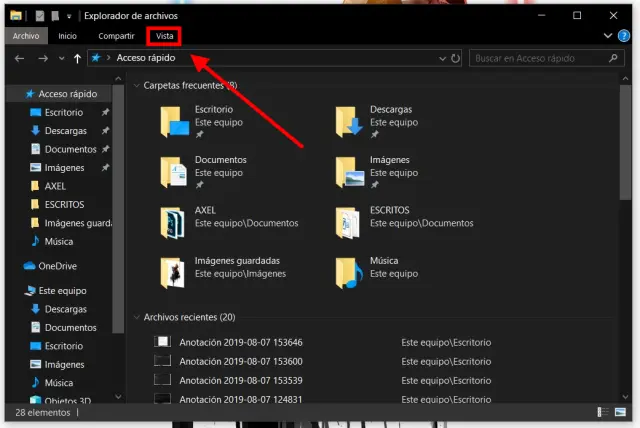Click main pane scroll down arrow

click(x=625, y=396)
